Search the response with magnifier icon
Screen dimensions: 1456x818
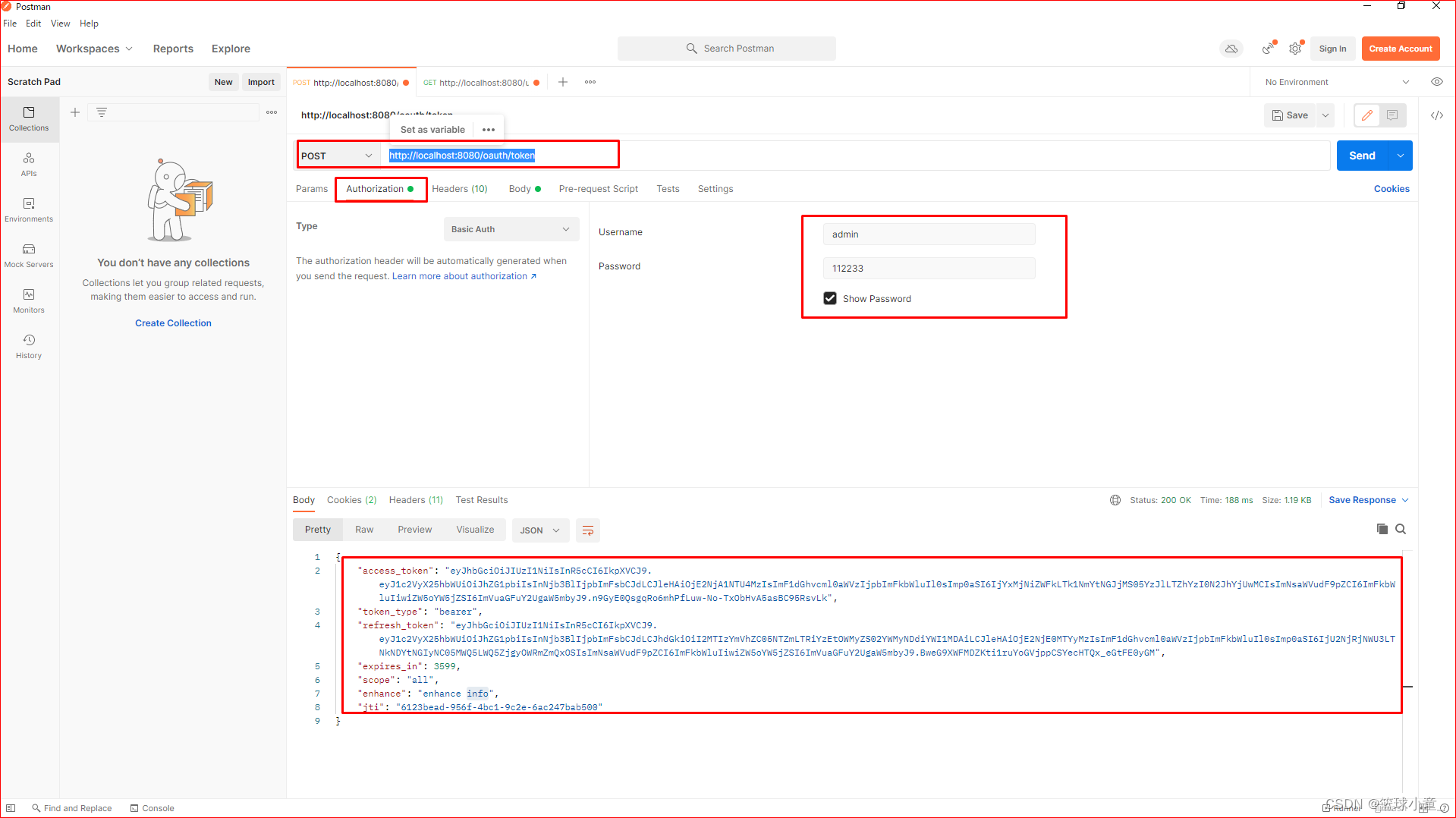1401,529
